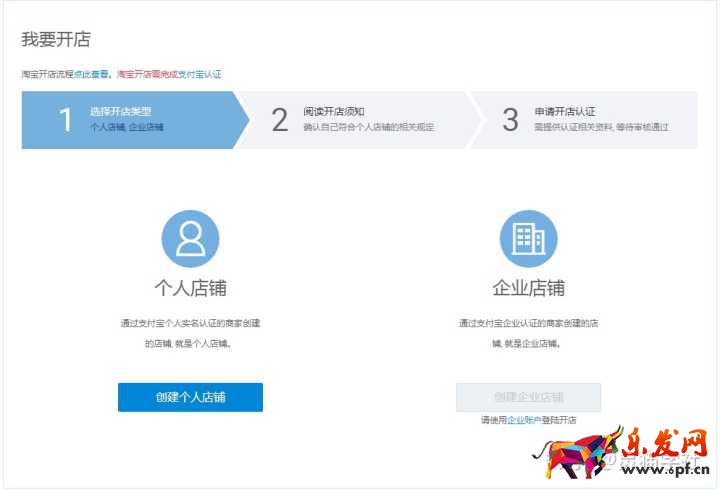Go to the 阅读开店须知 step
Viewport: 720px width, 490px height.
[334, 112]
